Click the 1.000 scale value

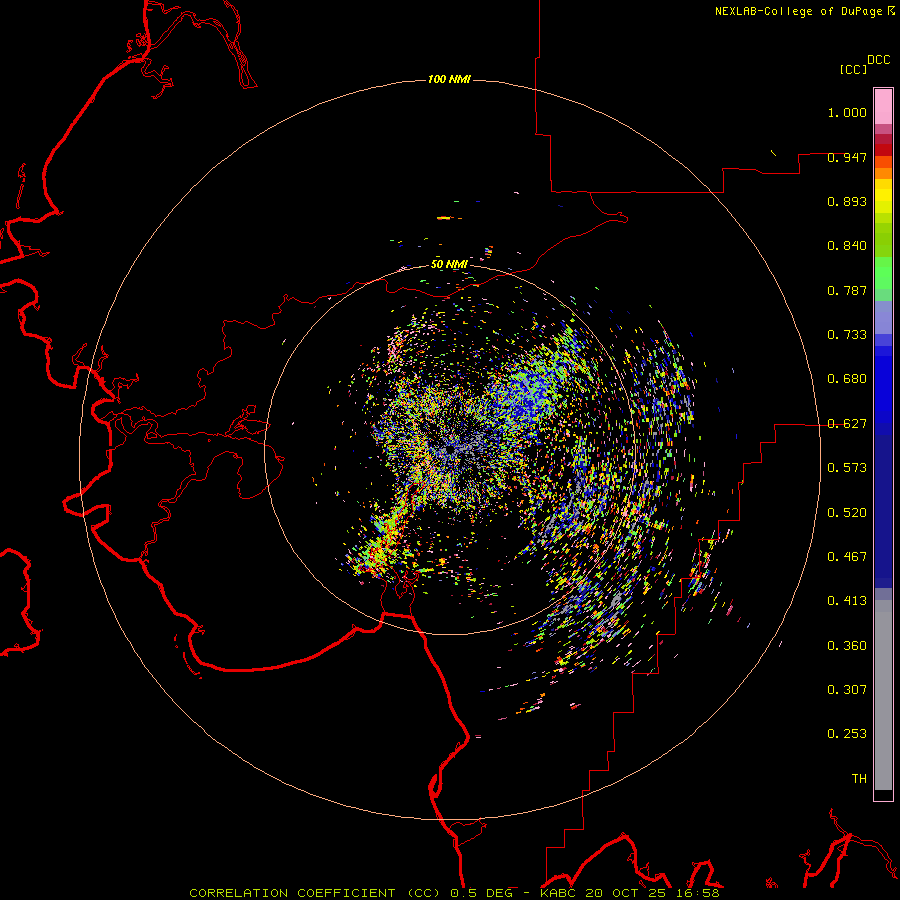click(x=847, y=112)
